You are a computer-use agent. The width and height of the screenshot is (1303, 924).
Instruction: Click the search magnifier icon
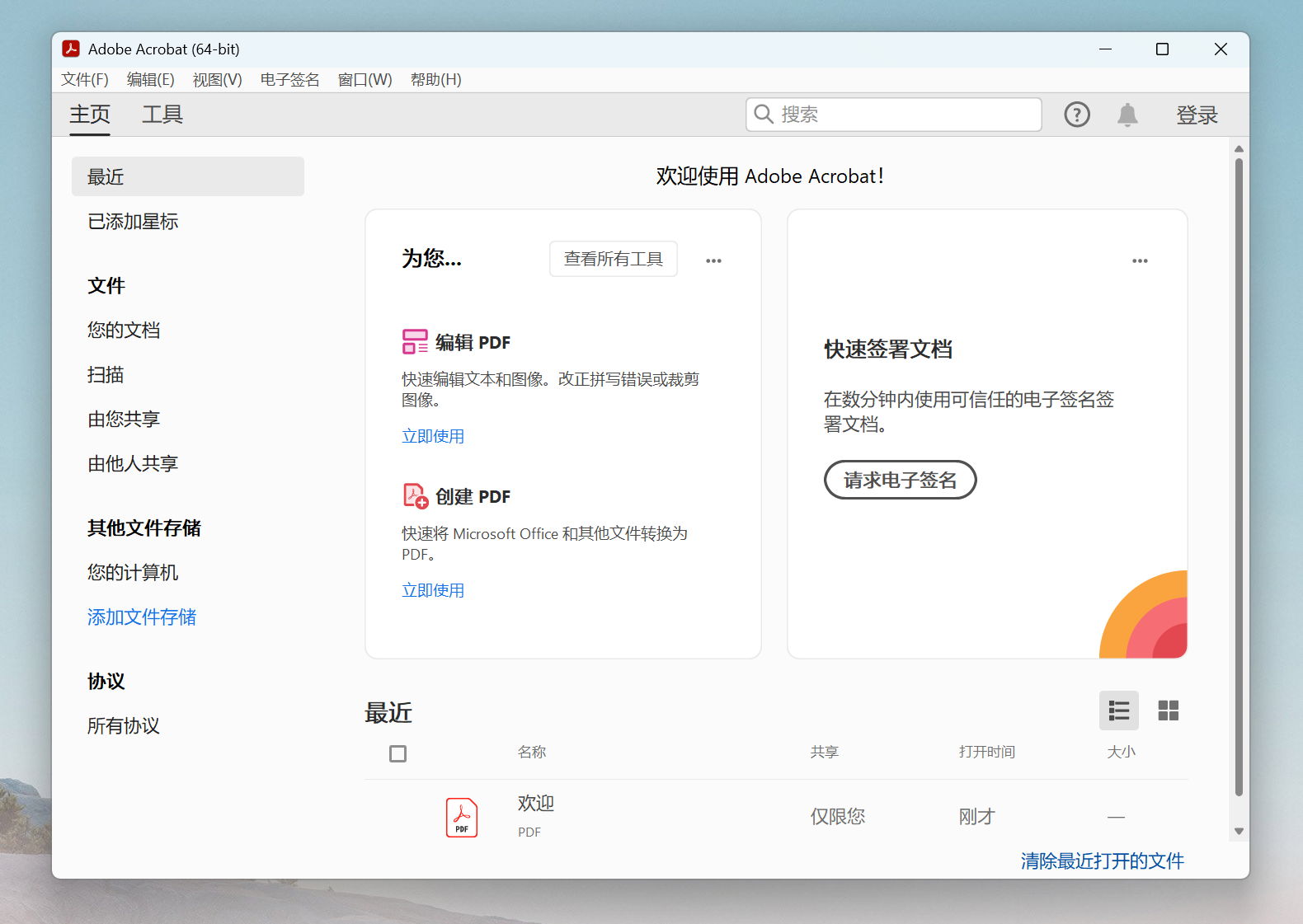point(764,114)
